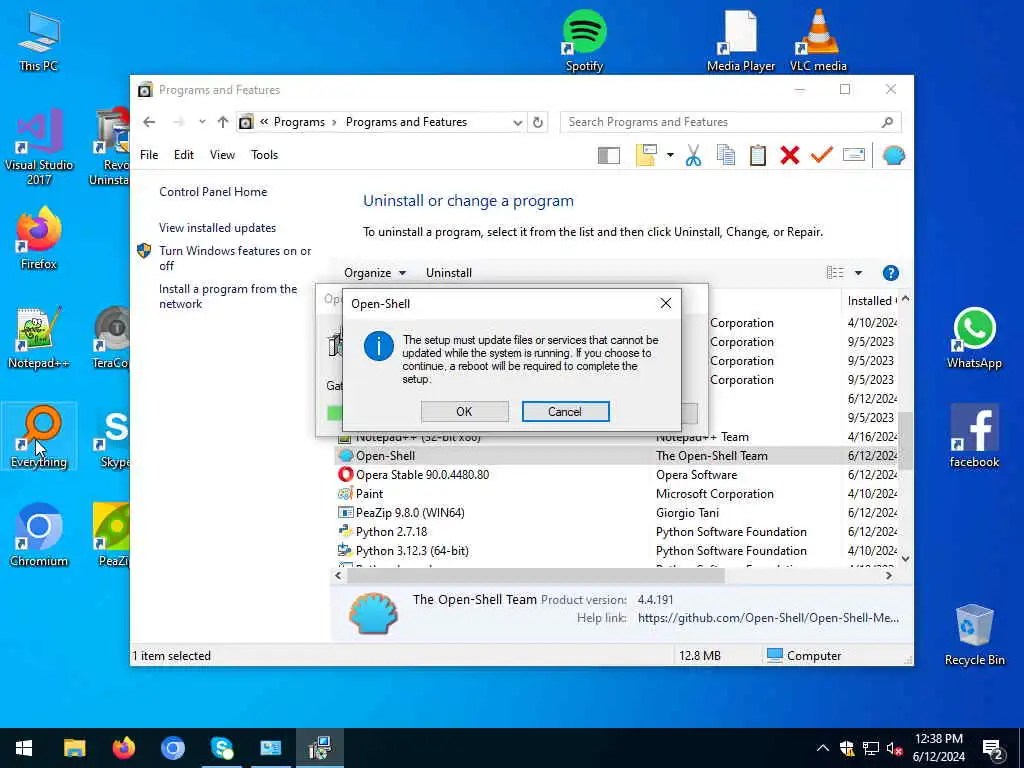This screenshot has width=1024, height=768.
Task: Click scroll down arrow of program list
Action: pos(905,559)
